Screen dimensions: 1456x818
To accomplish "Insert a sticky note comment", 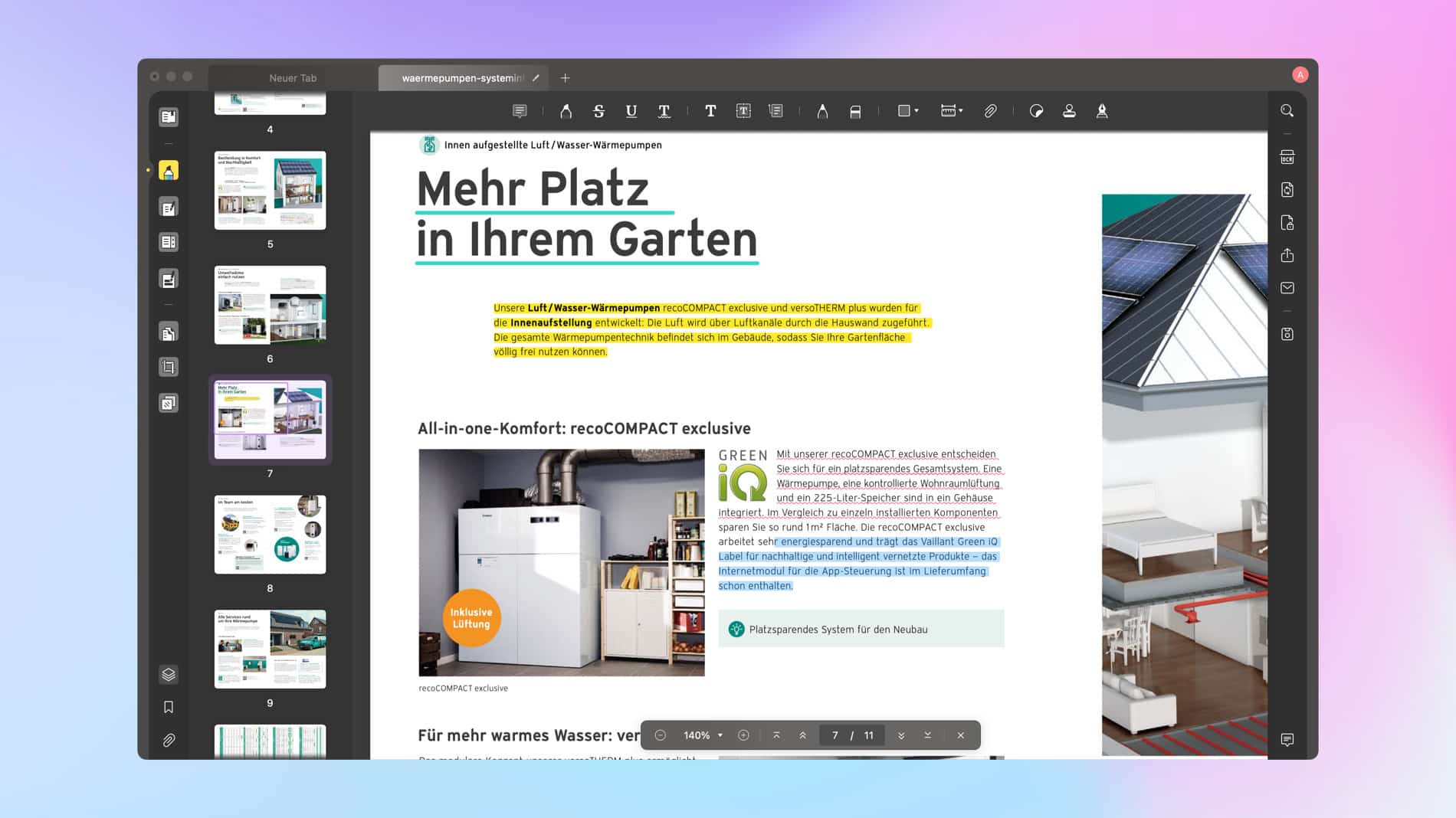I will tap(520, 111).
